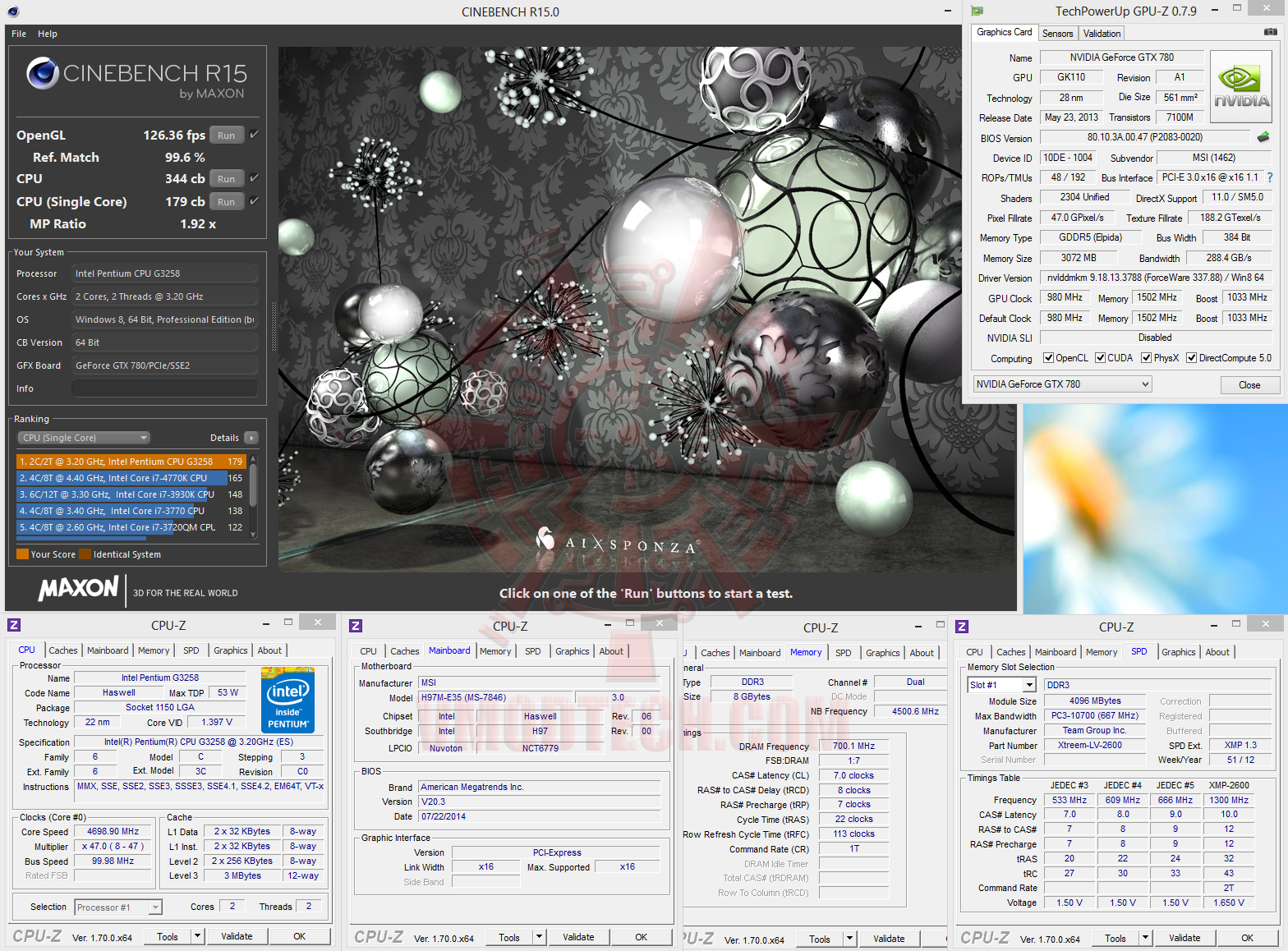Click Validate in the CPU-Z Processor window
Screen dimensions: 1288x951
click(x=237, y=936)
